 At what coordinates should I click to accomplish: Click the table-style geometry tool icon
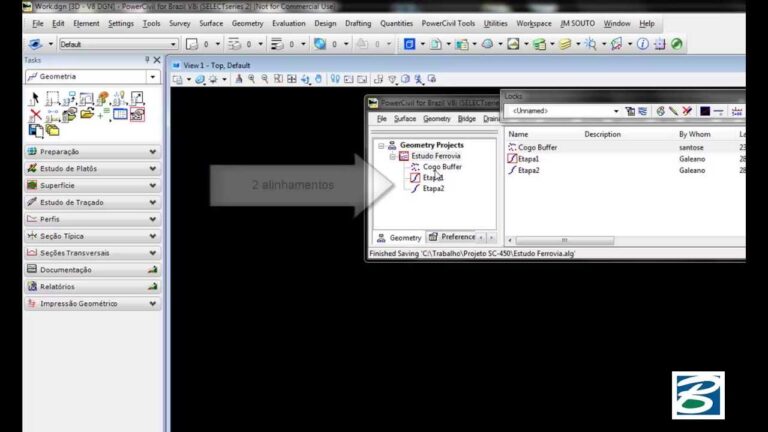tap(120, 114)
